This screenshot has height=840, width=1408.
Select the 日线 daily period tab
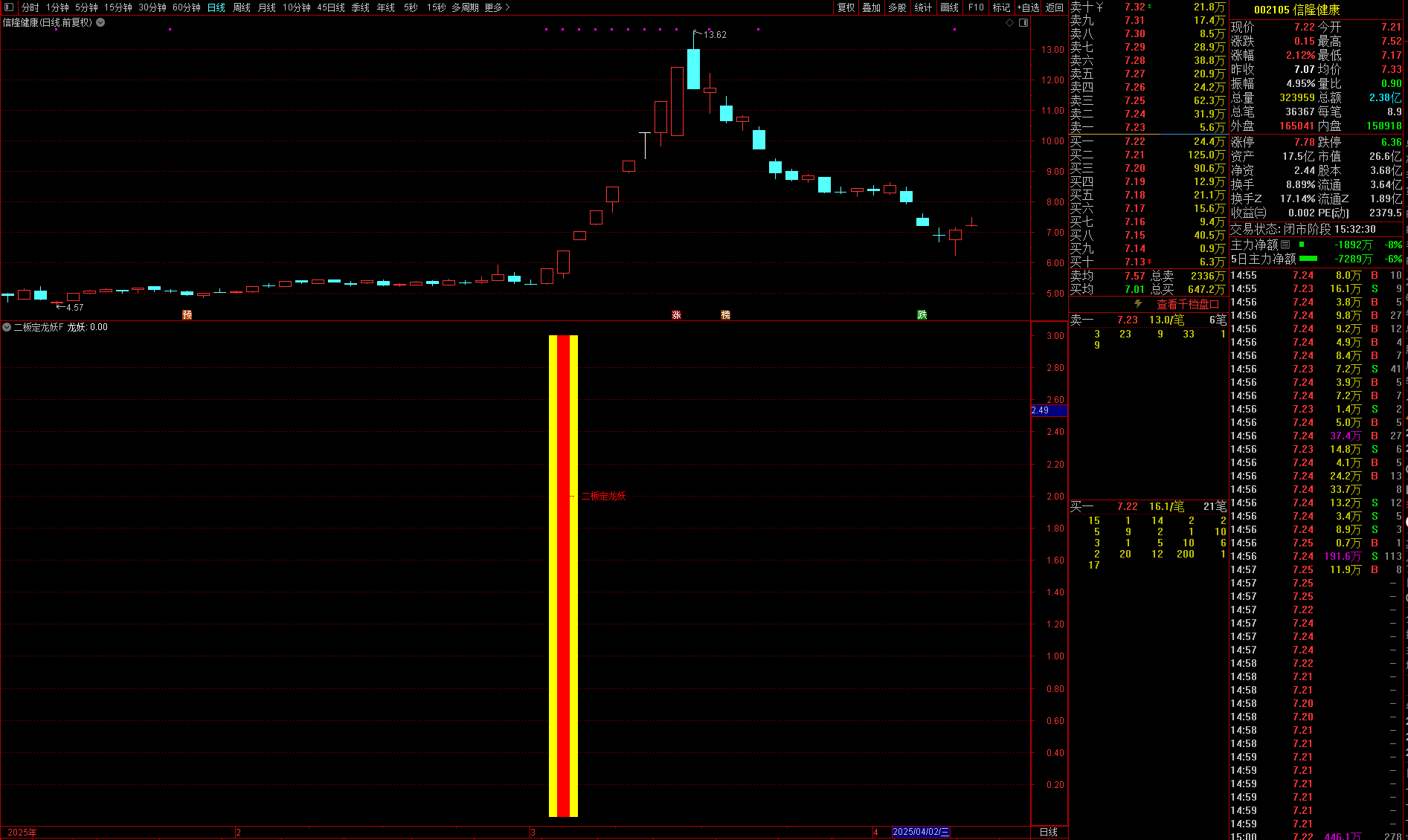[216, 7]
